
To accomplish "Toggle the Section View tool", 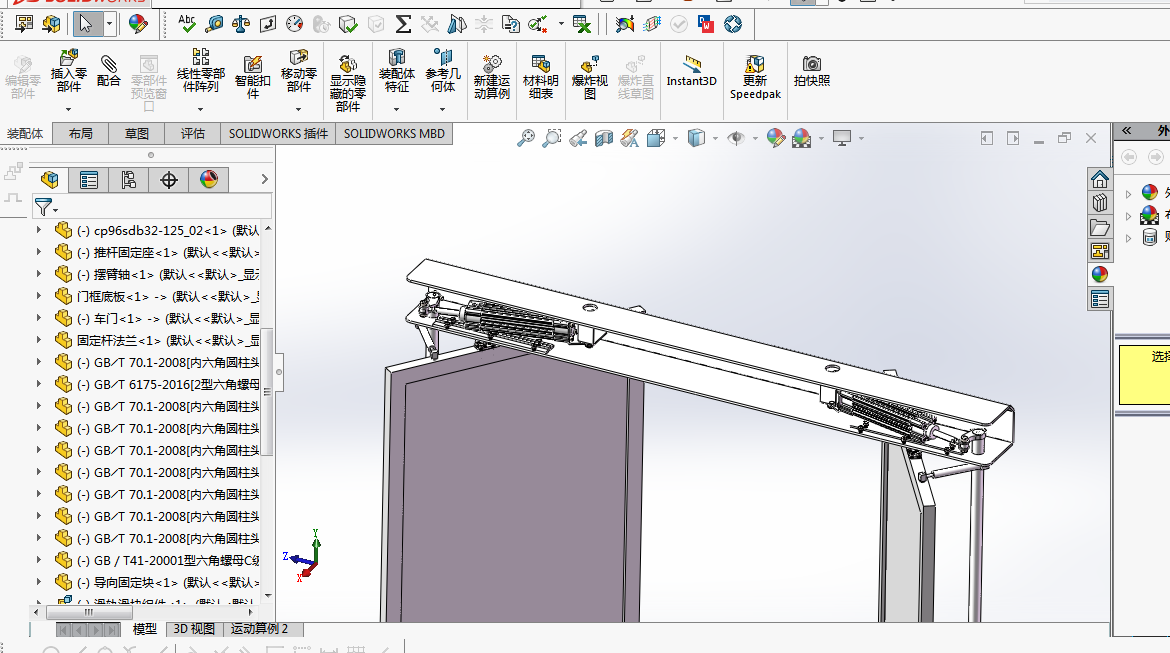I will tap(604, 138).
